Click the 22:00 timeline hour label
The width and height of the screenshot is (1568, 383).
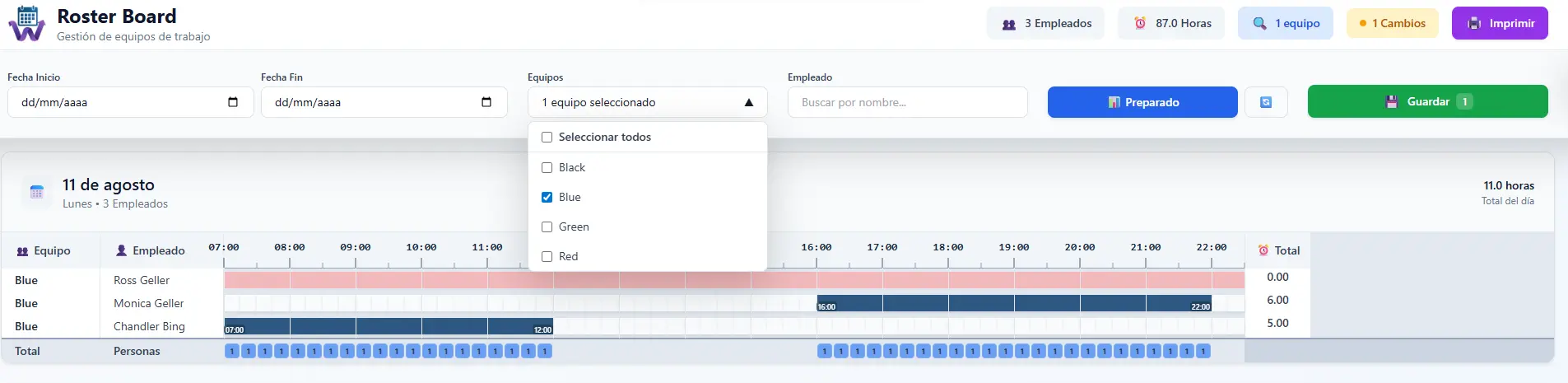1212,247
